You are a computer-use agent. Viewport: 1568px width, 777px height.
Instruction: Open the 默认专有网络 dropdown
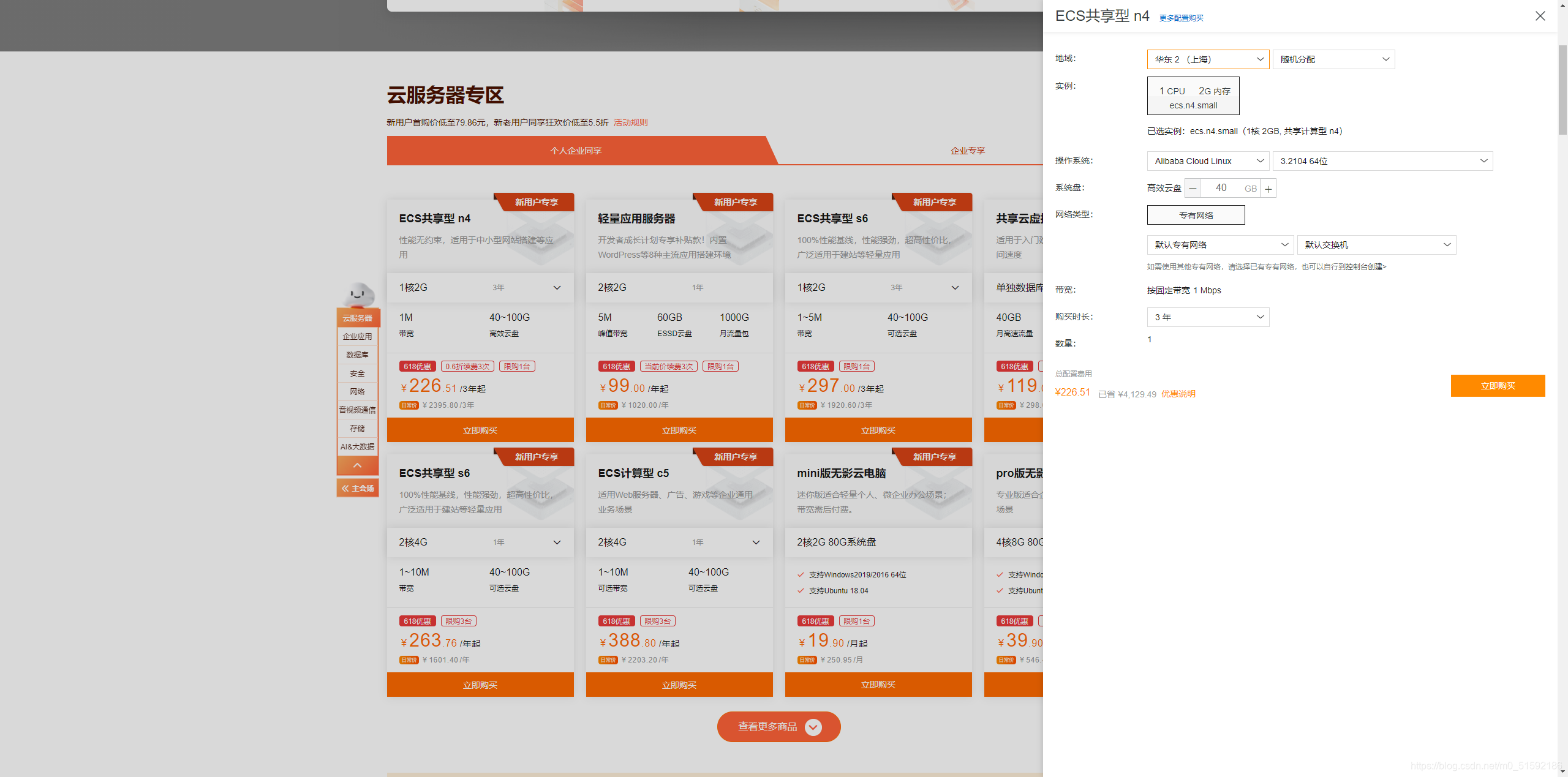coord(1220,245)
